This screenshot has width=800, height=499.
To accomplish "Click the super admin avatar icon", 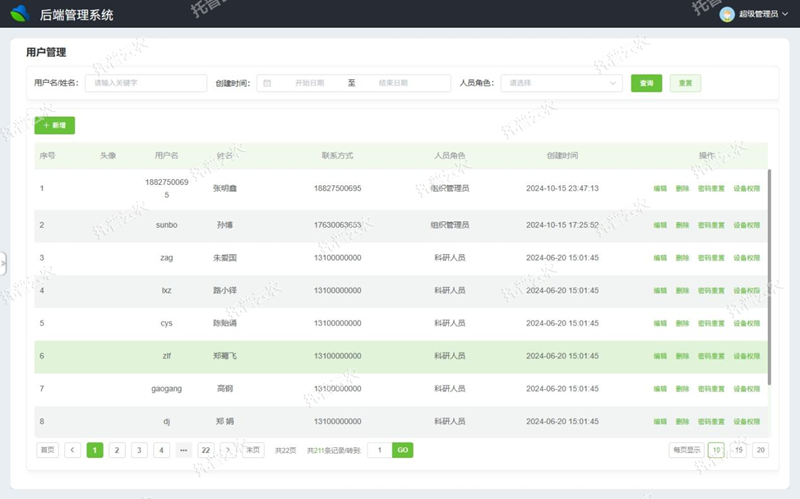I will point(727,14).
